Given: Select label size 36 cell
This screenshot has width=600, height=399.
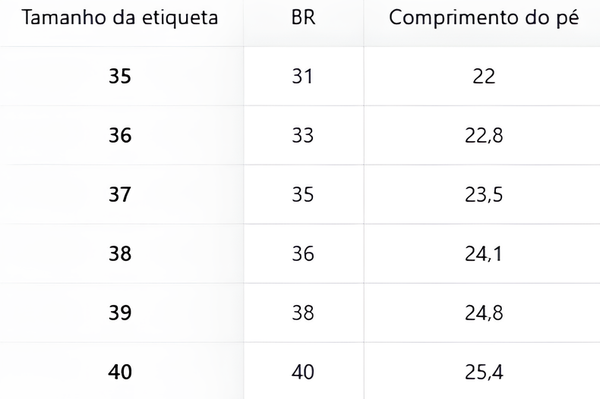Looking at the screenshot, I should click(x=120, y=135).
